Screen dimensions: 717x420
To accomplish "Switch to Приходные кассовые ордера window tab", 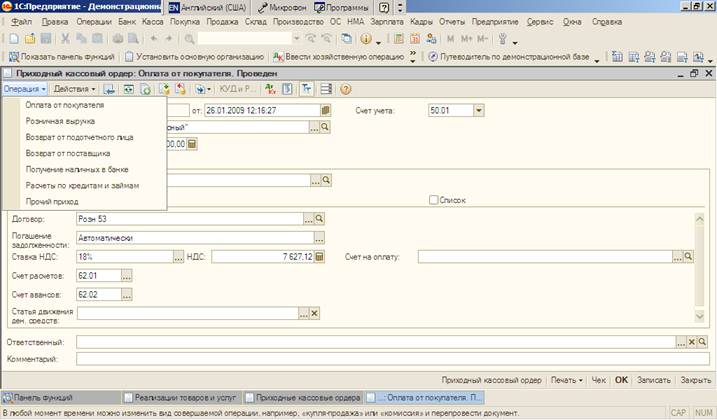I will (x=303, y=398).
